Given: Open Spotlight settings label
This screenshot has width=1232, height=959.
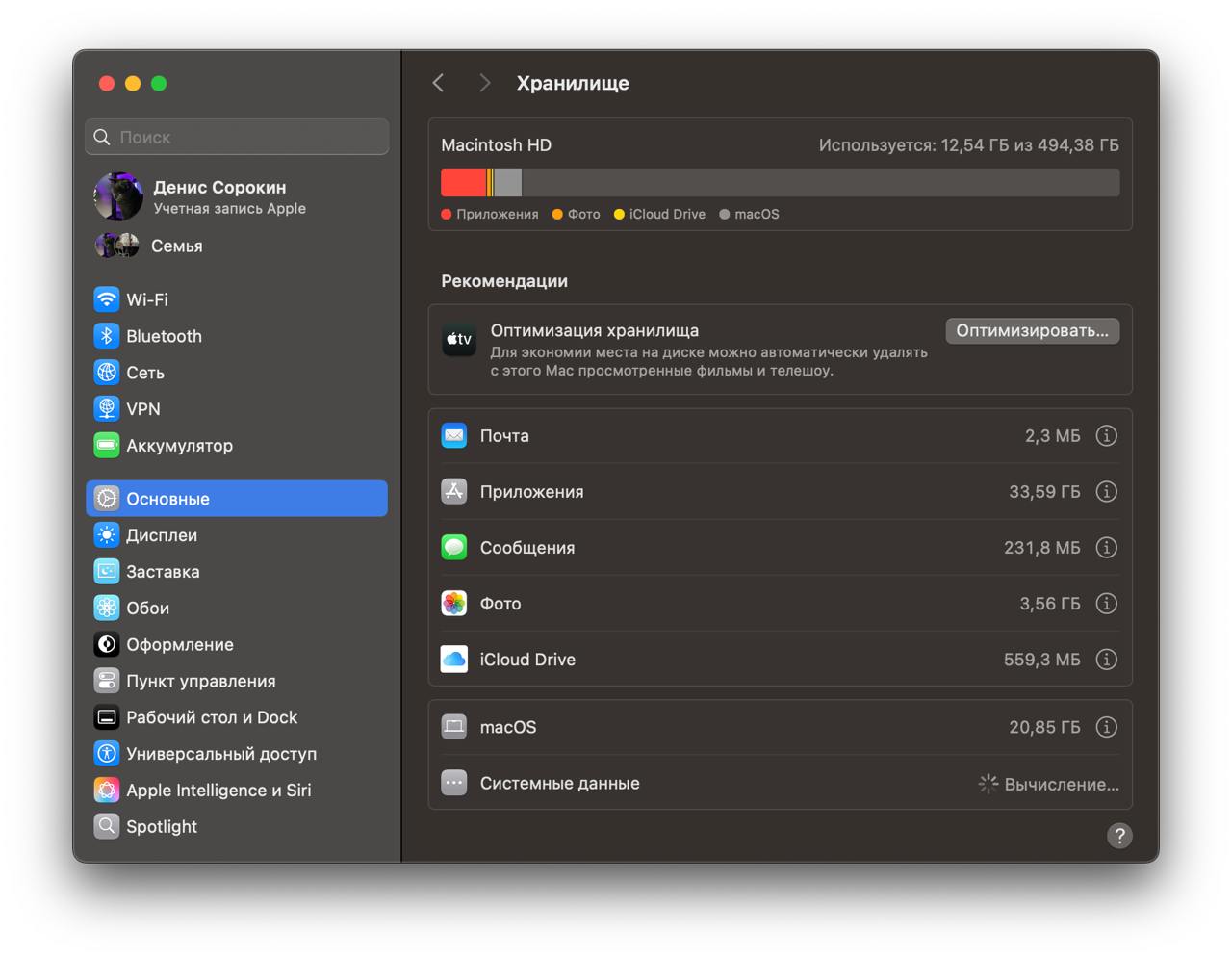Looking at the screenshot, I should 162,827.
